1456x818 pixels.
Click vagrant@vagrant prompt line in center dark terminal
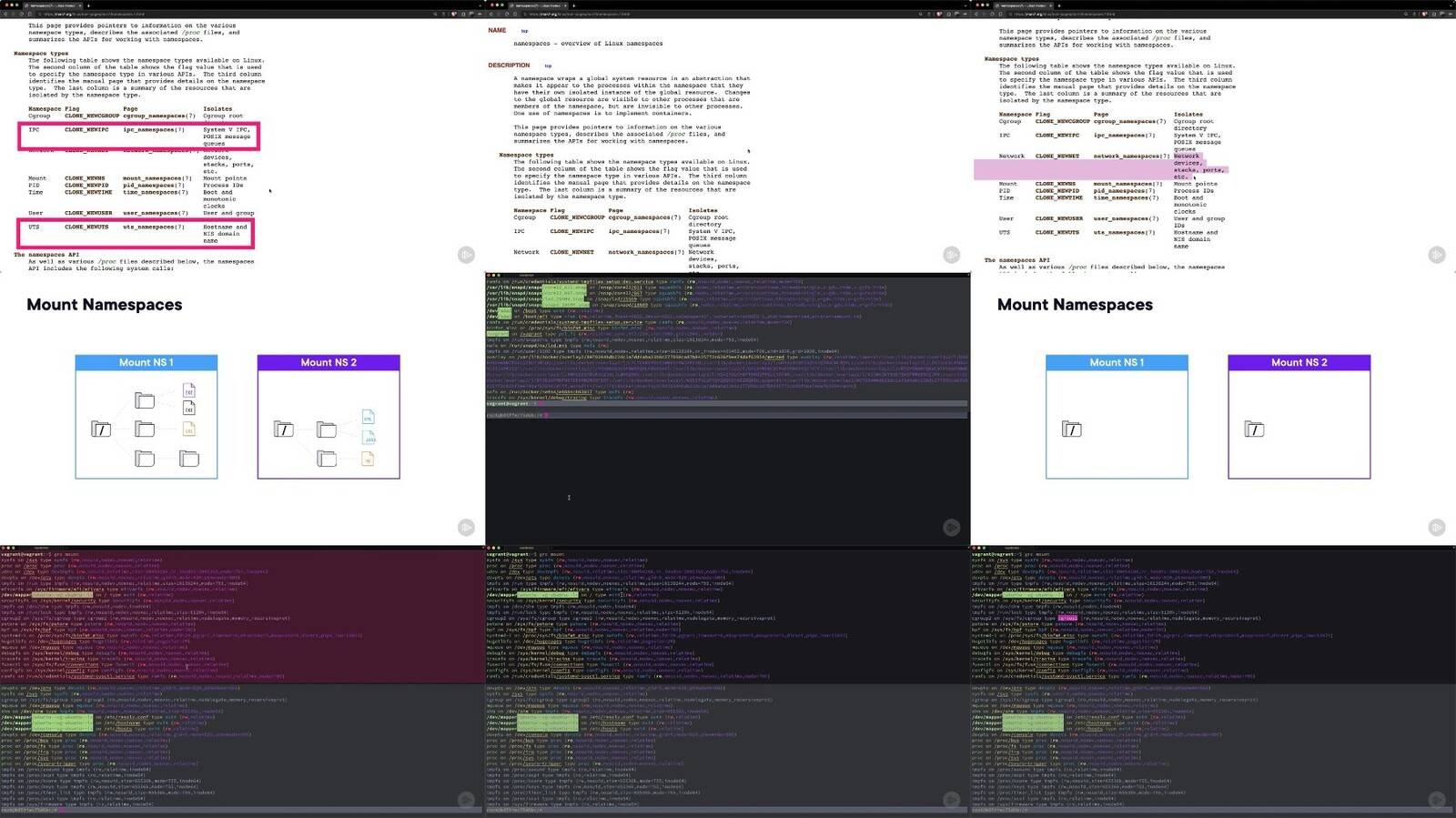(x=726, y=403)
